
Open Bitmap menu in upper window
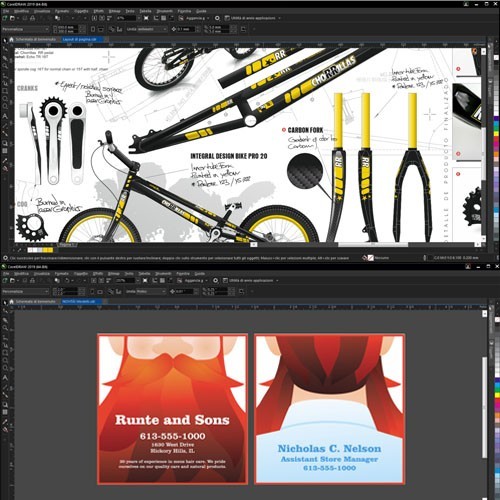point(114,11)
